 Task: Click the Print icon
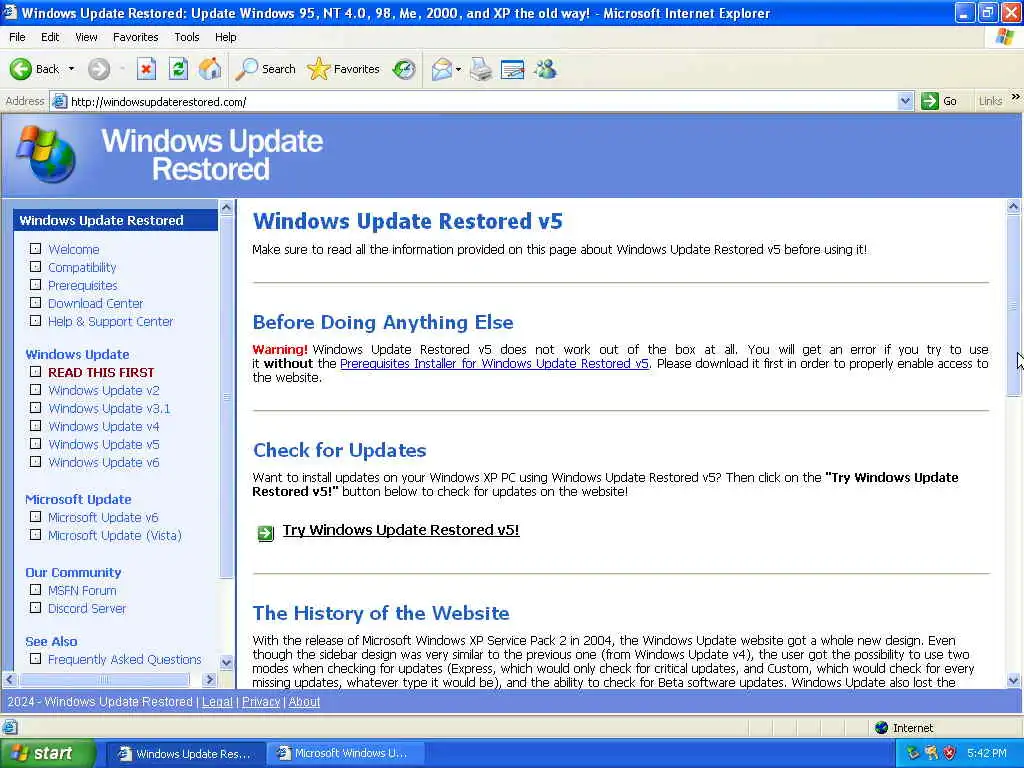pos(481,69)
